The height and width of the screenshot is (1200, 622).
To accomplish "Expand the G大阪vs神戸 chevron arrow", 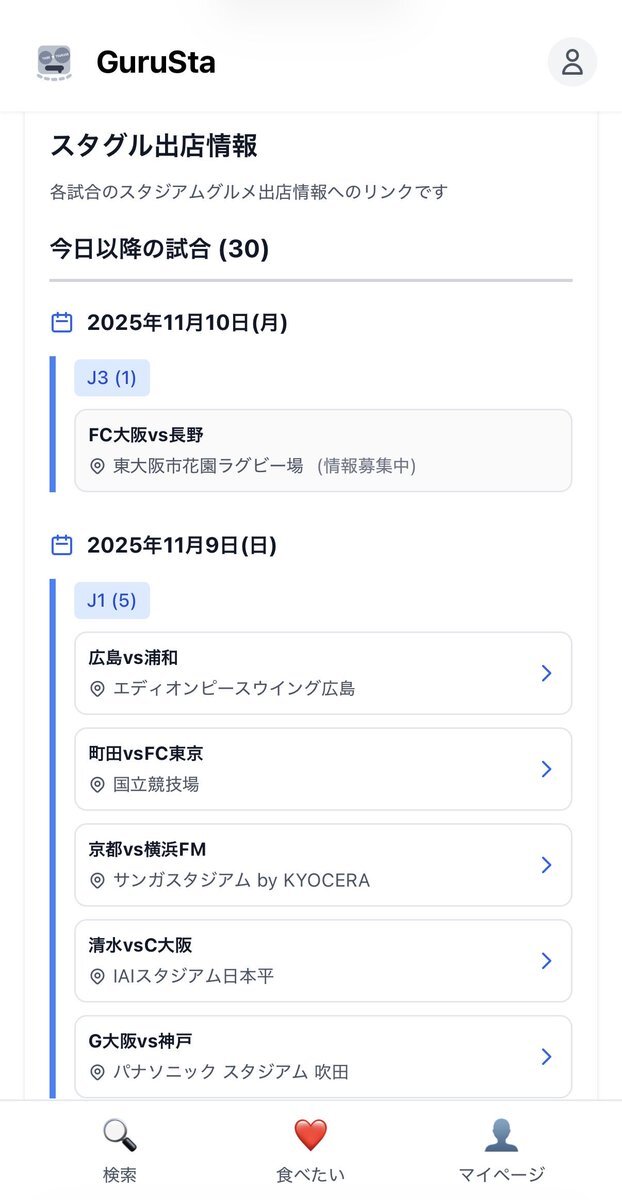I will [x=546, y=1057].
